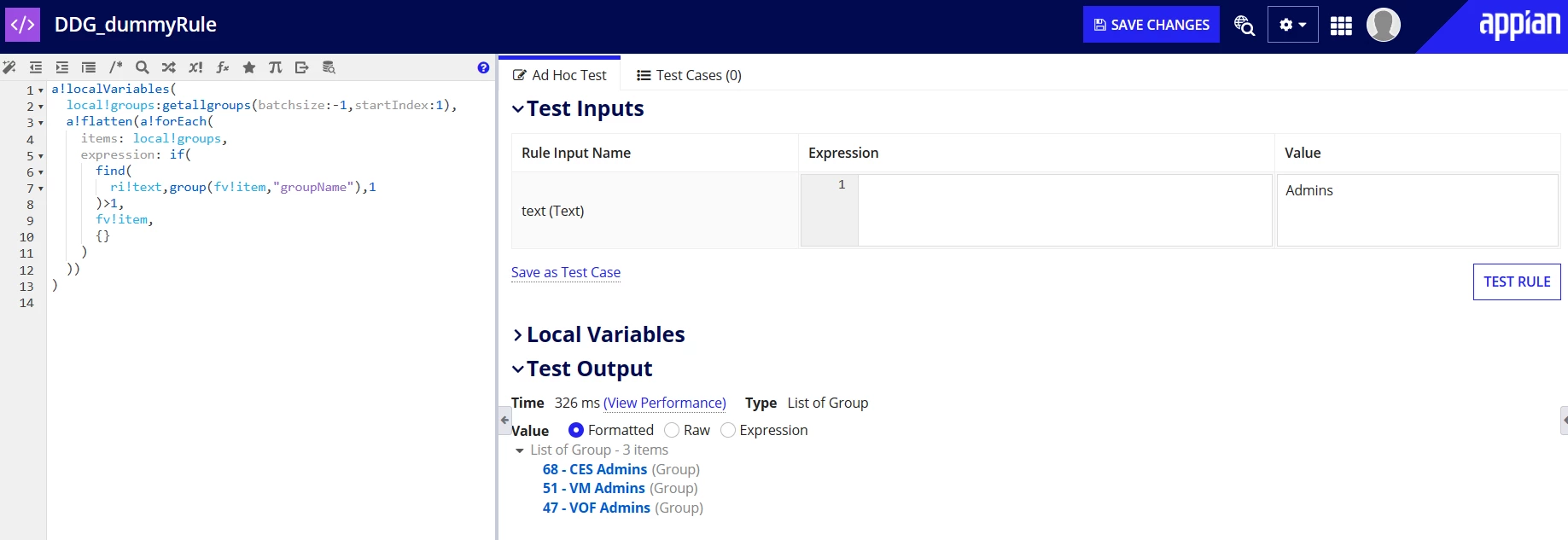Click the DDG_dummyRule title
Viewport: 1568px width, 540px height.
[136, 25]
